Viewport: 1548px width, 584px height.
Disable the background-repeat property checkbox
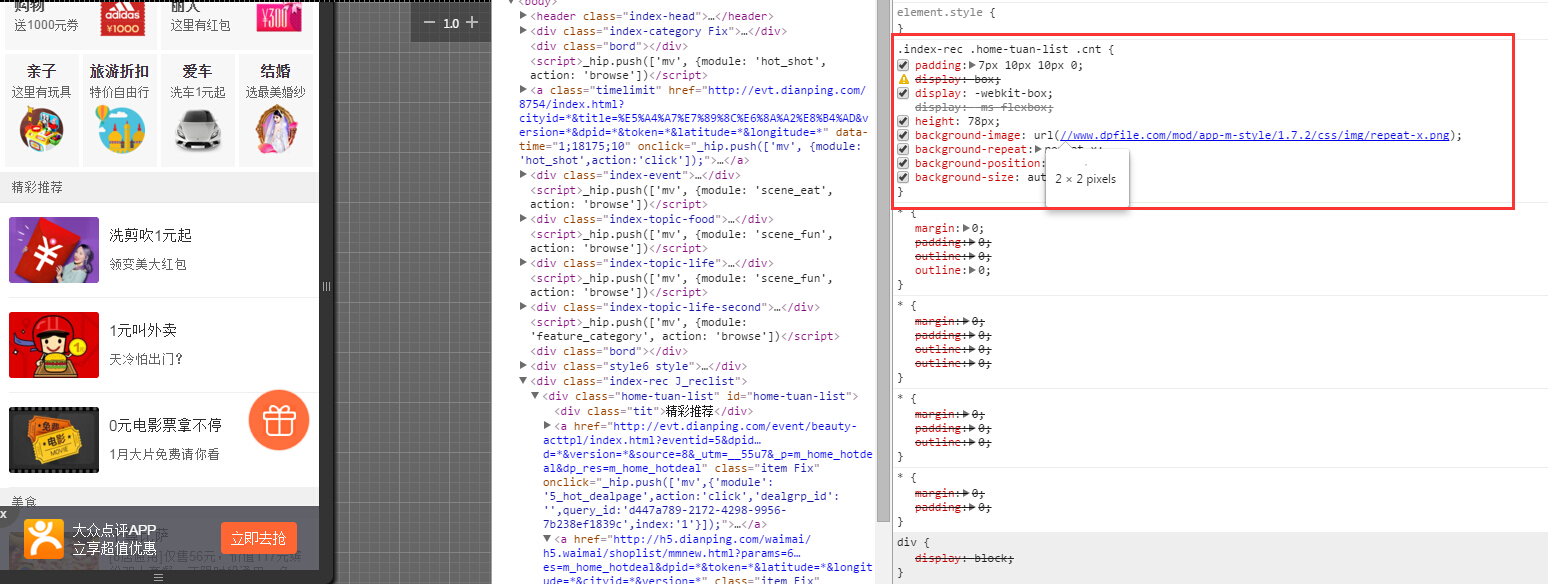click(904, 149)
